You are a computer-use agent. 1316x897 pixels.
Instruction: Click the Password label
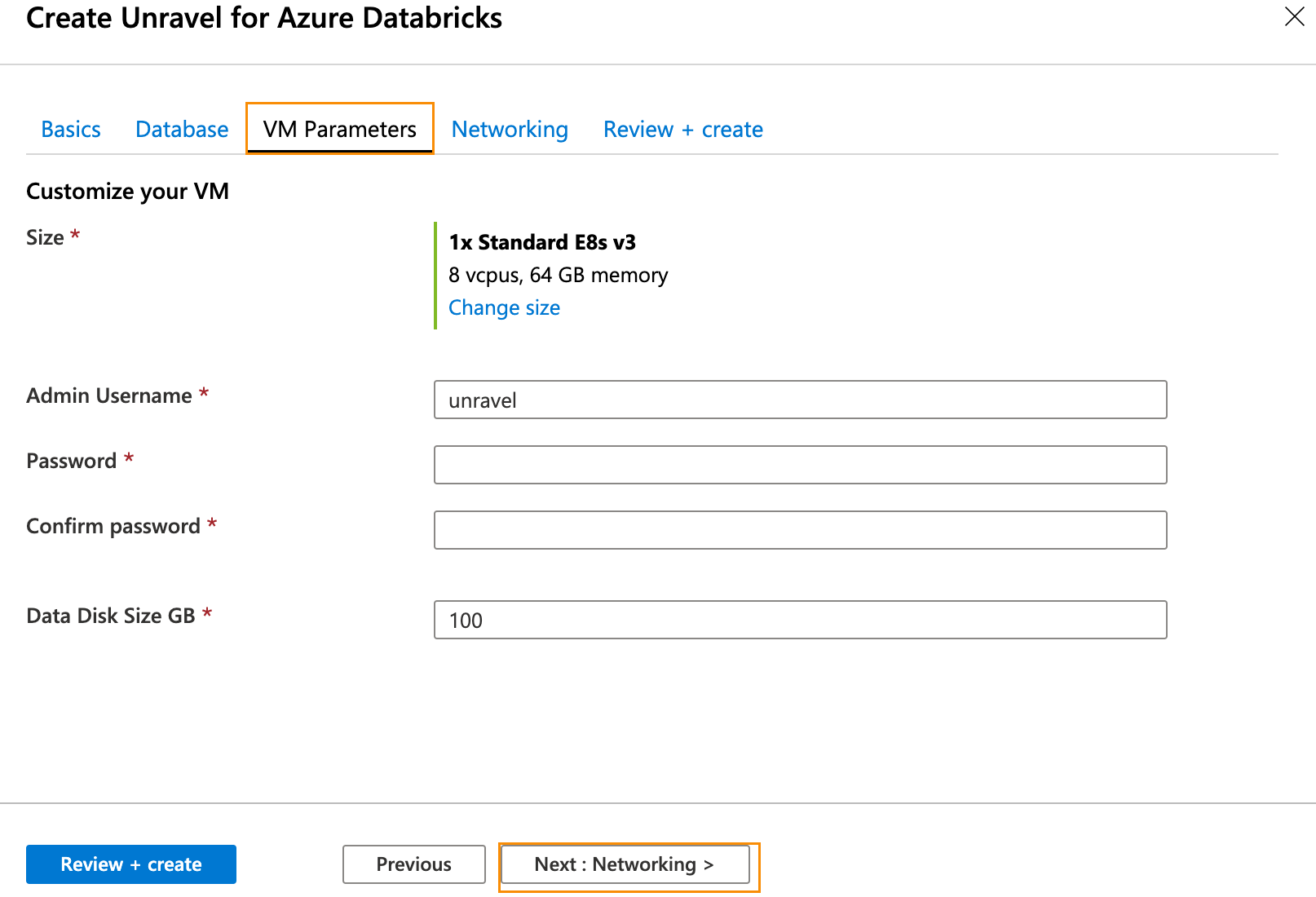click(x=72, y=461)
